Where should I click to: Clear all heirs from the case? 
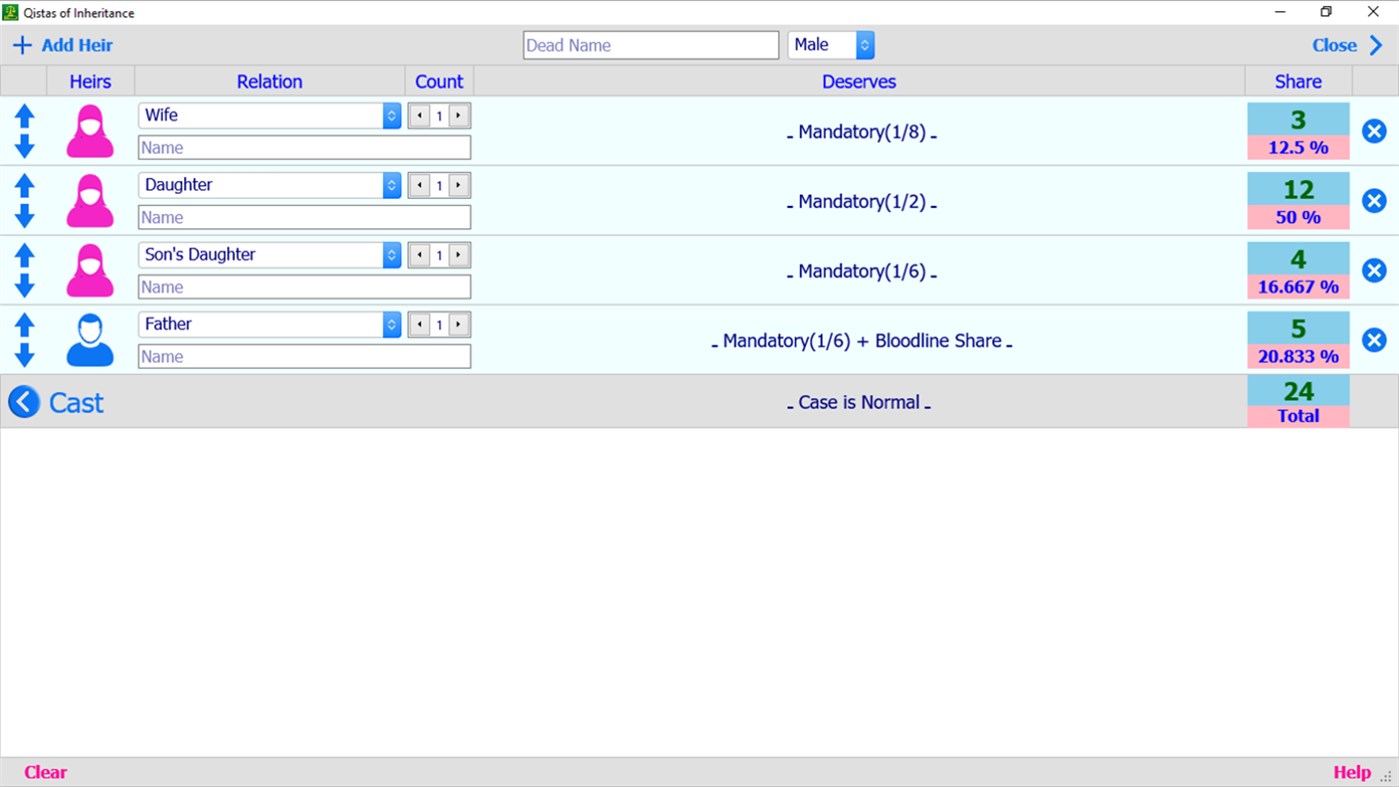pyautogui.click(x=44, y=771)
